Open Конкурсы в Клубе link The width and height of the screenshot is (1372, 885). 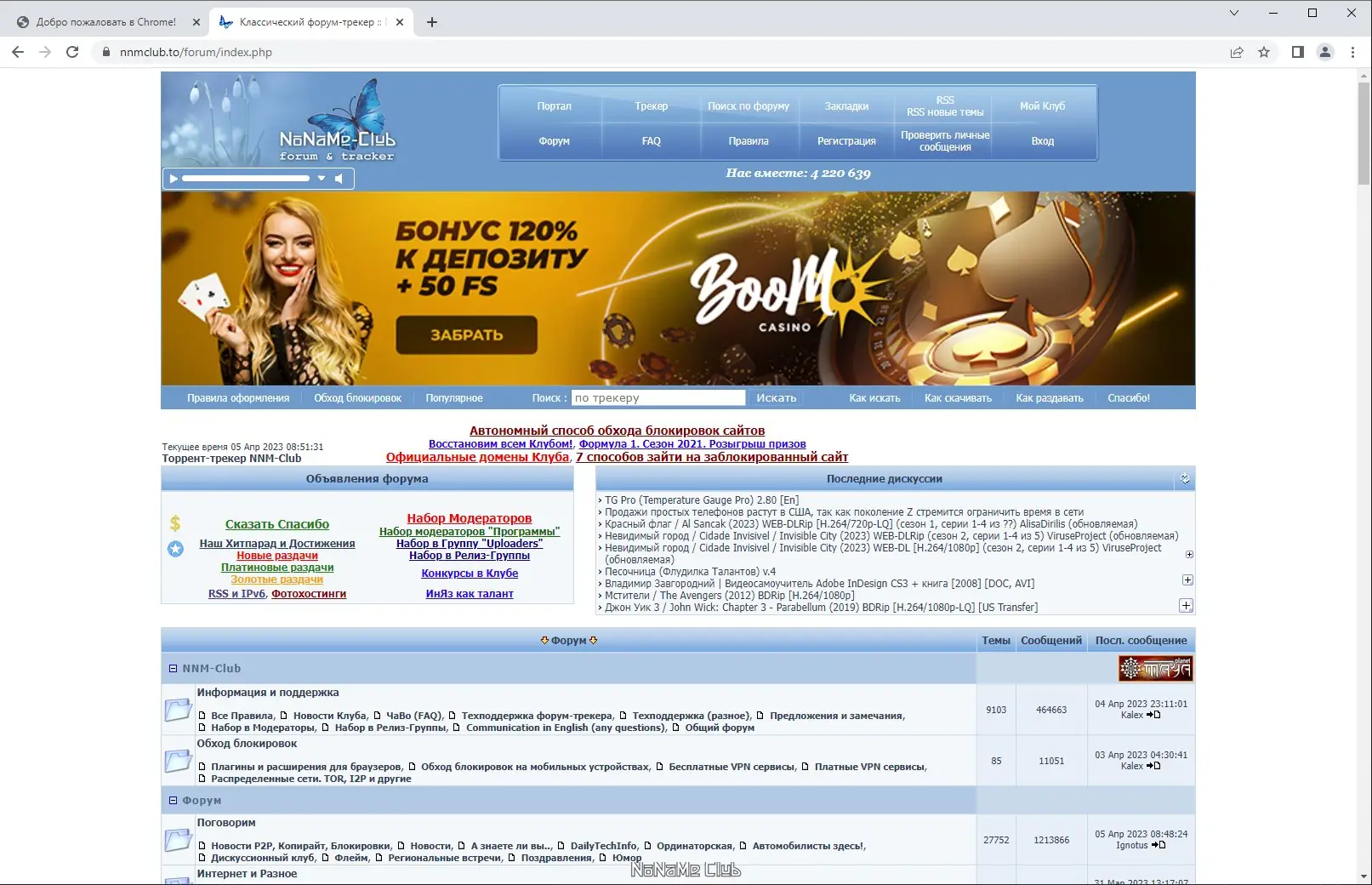470,574
